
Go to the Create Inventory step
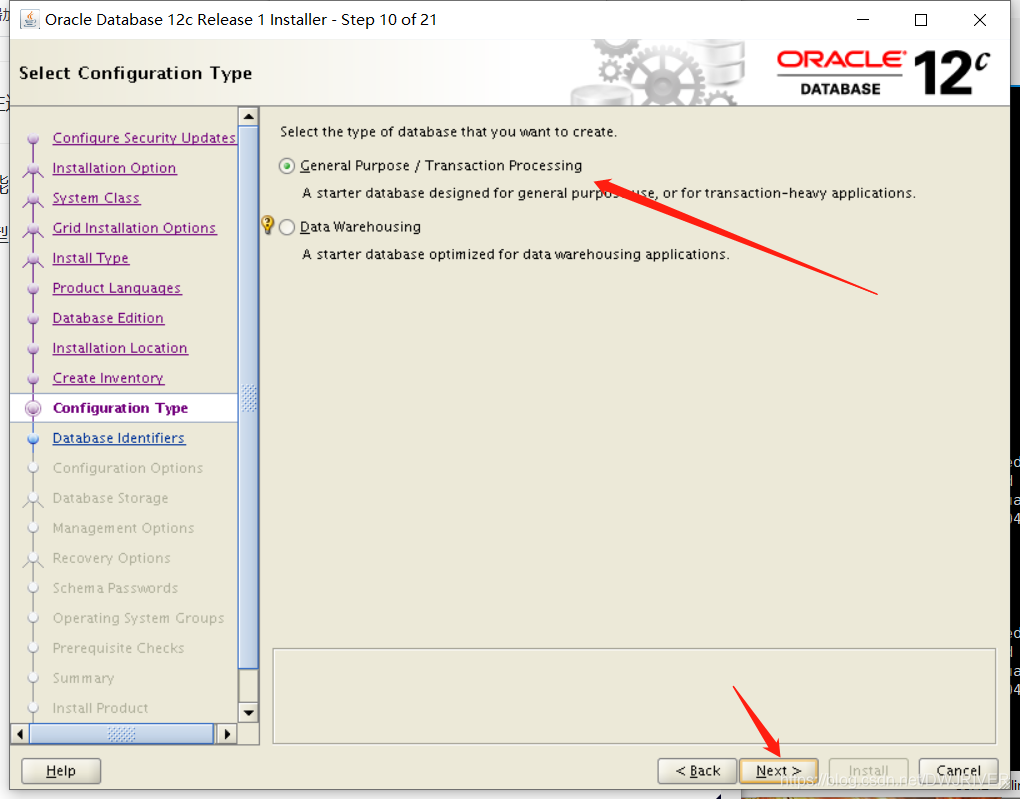coord(108,378)
